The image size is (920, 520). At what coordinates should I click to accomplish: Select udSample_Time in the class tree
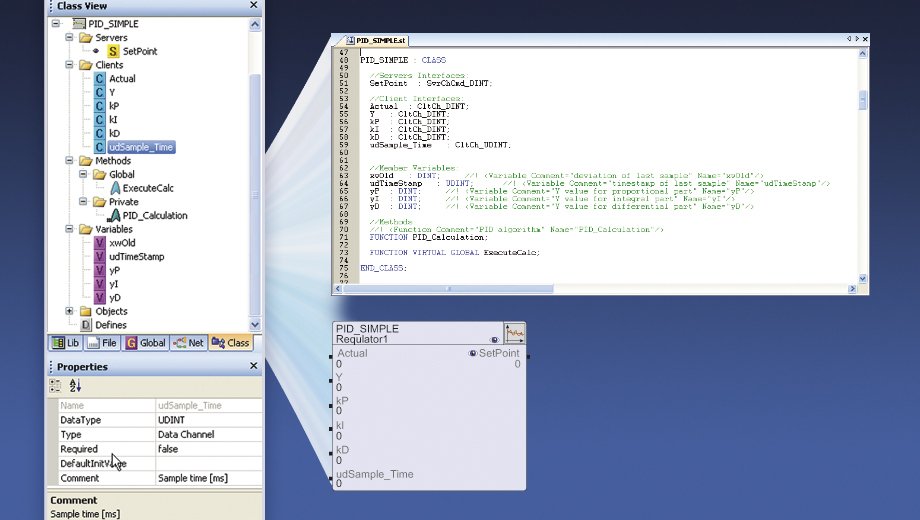[x=141, y=147]
